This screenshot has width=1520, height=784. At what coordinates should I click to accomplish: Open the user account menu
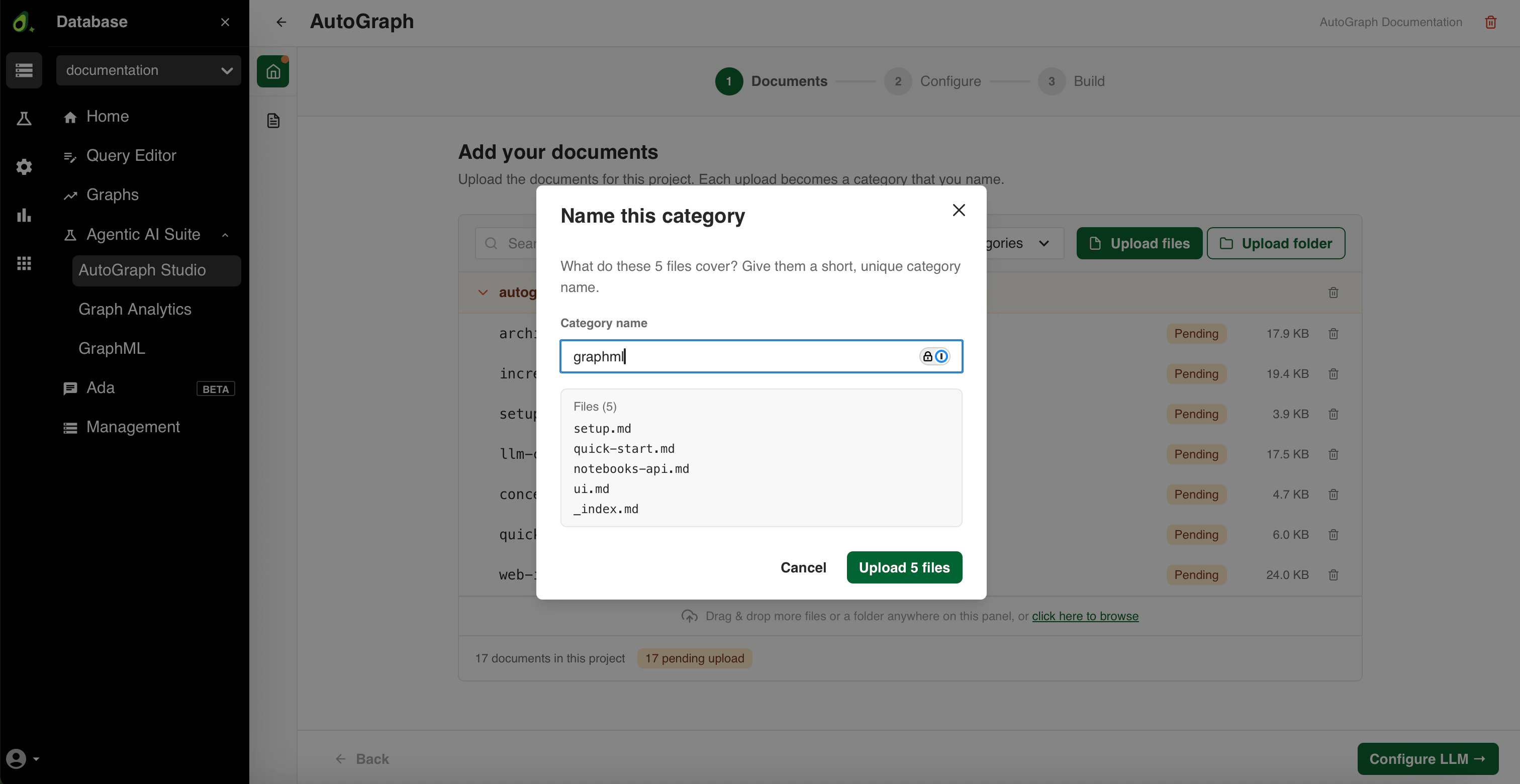point(23,759)
